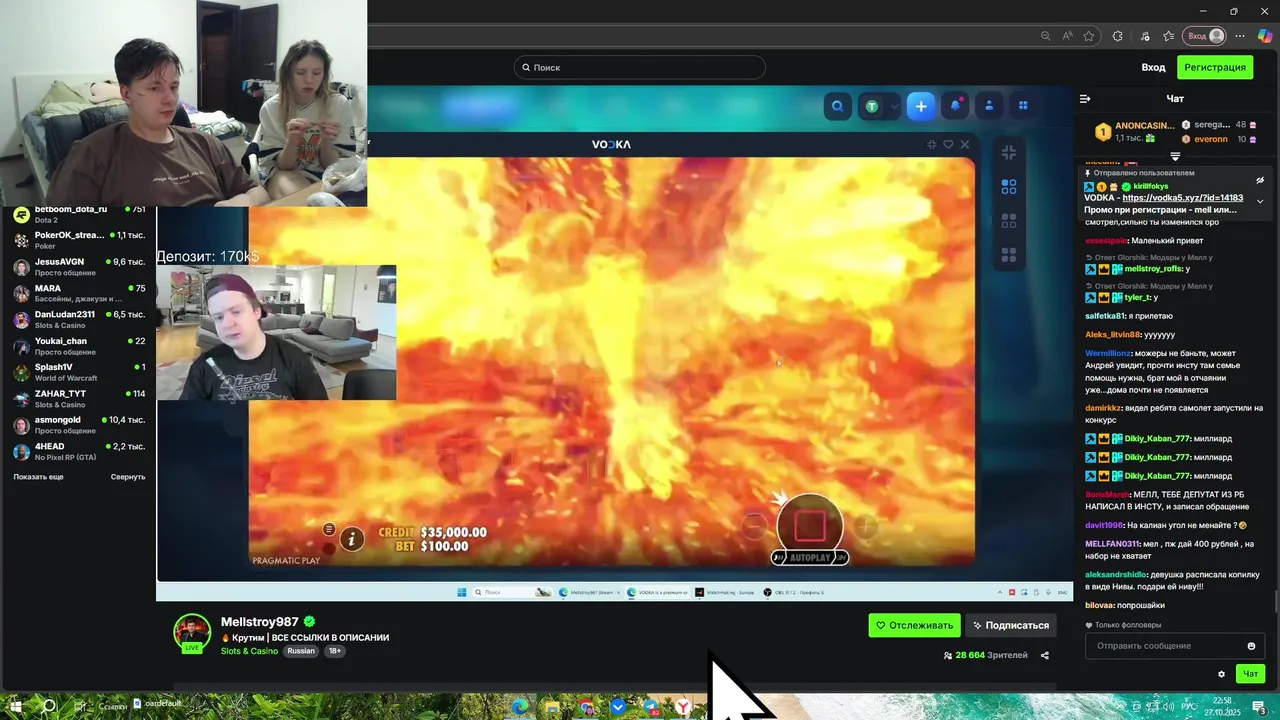Expand the pinned message chevron
This screenshot has height=720, width=1280.
click(x=1260, y=201)
